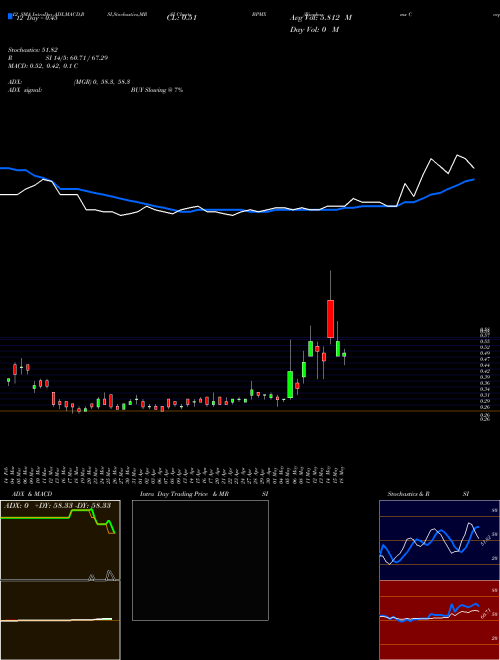Click the 'Intra Day Trading Price & MR' title
The width and height of the screenshot is (500, 660).
pyautogui.click(x=184, y=494)
